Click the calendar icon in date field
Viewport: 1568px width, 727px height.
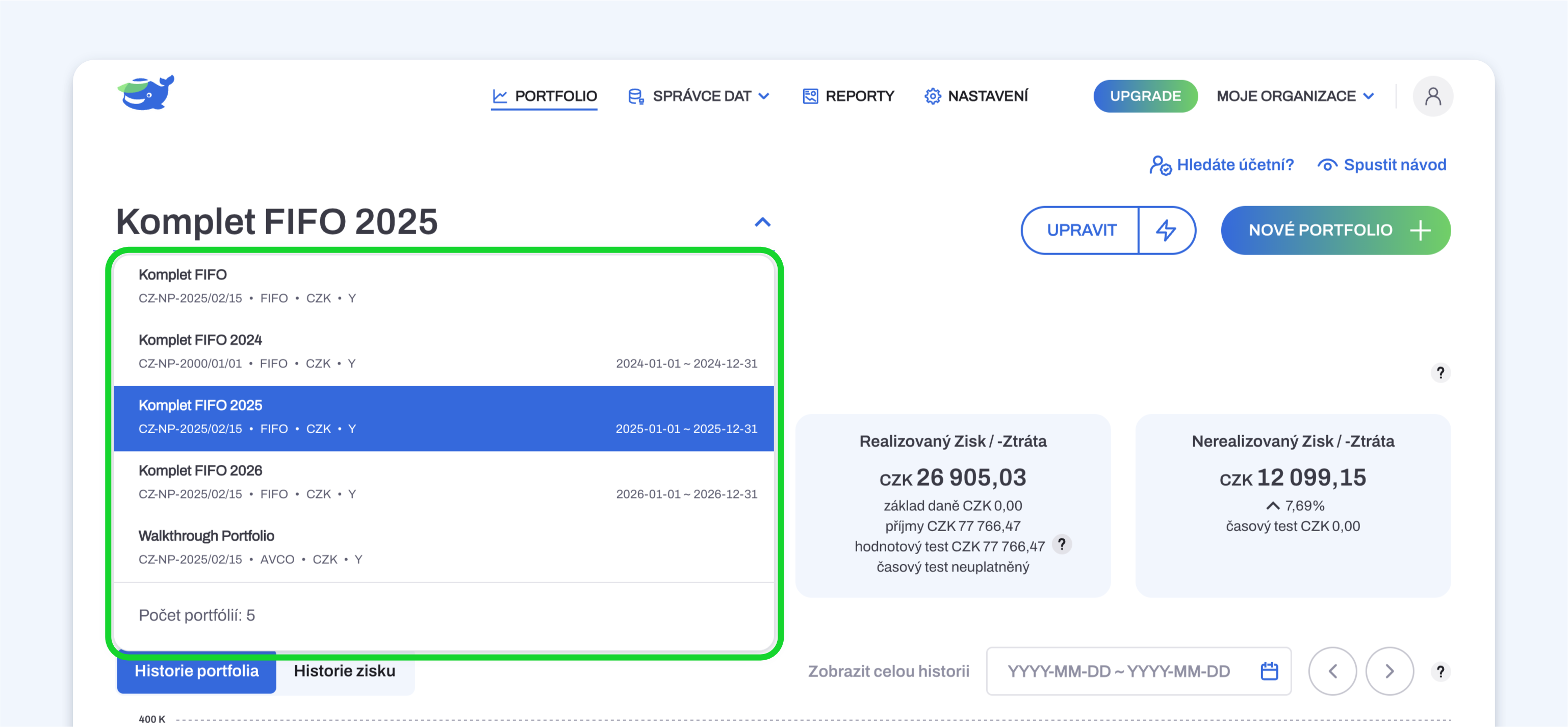[1269, 671]
